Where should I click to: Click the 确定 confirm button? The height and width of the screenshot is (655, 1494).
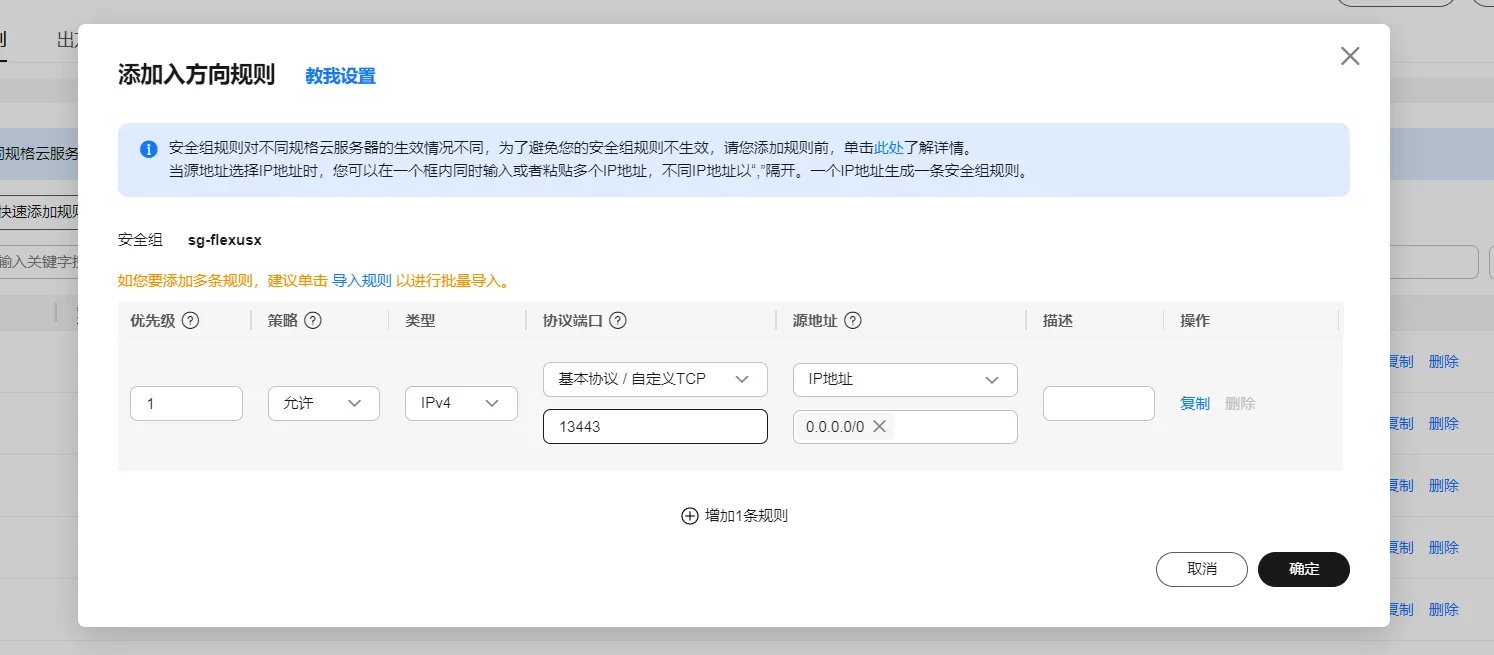pyautogui.click(x=1304, y=569)
